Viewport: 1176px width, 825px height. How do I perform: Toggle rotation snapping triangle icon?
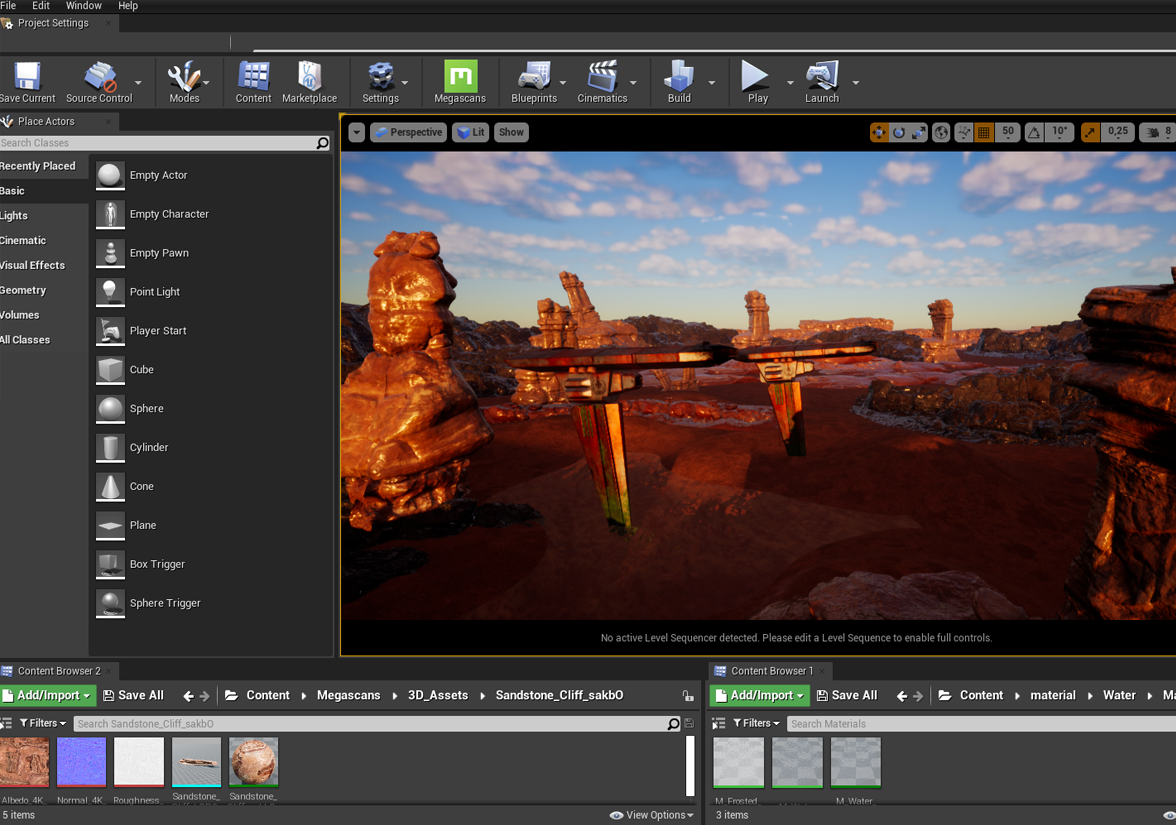tap(1035, 132)
